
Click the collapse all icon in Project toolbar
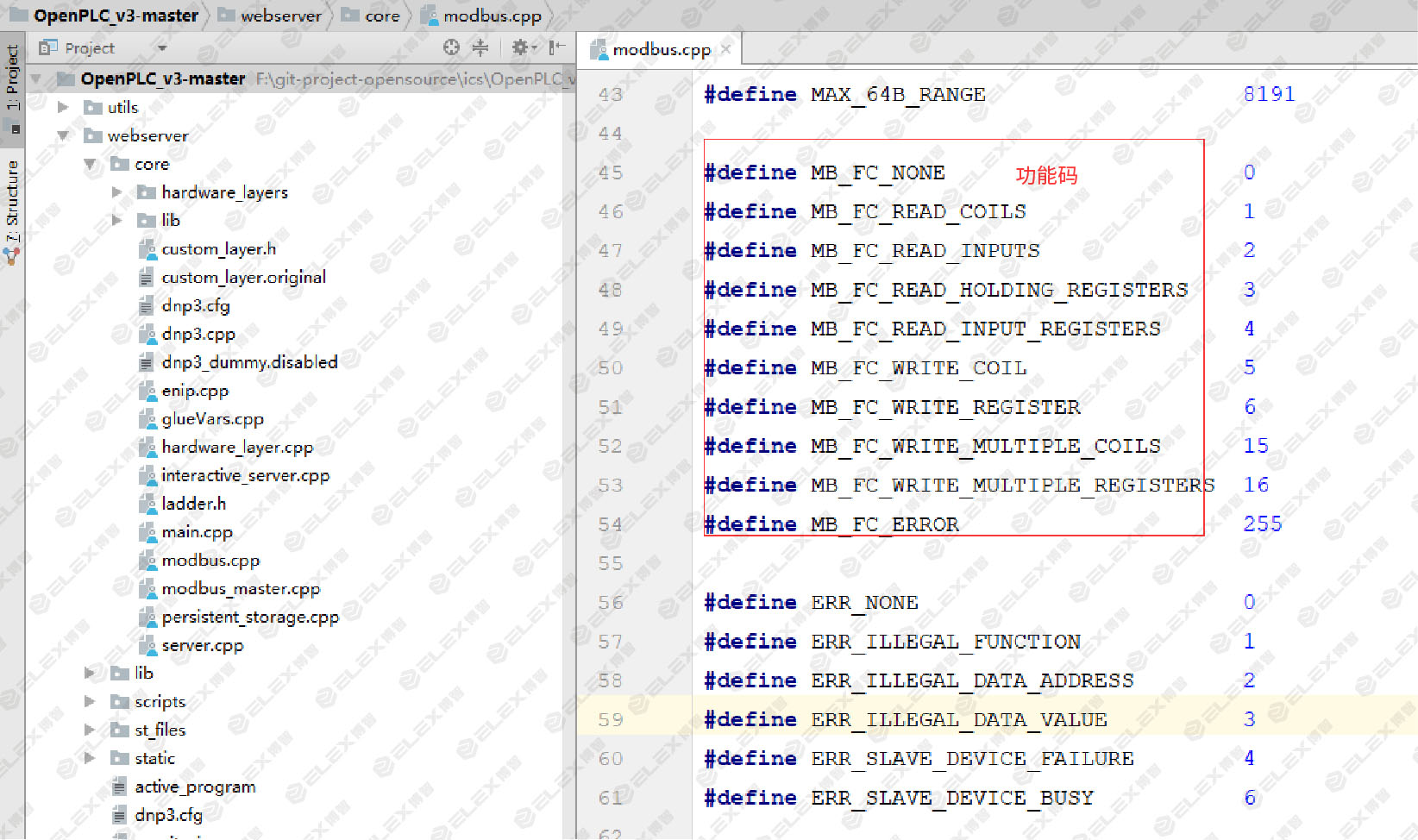click(x=480, y=47)
